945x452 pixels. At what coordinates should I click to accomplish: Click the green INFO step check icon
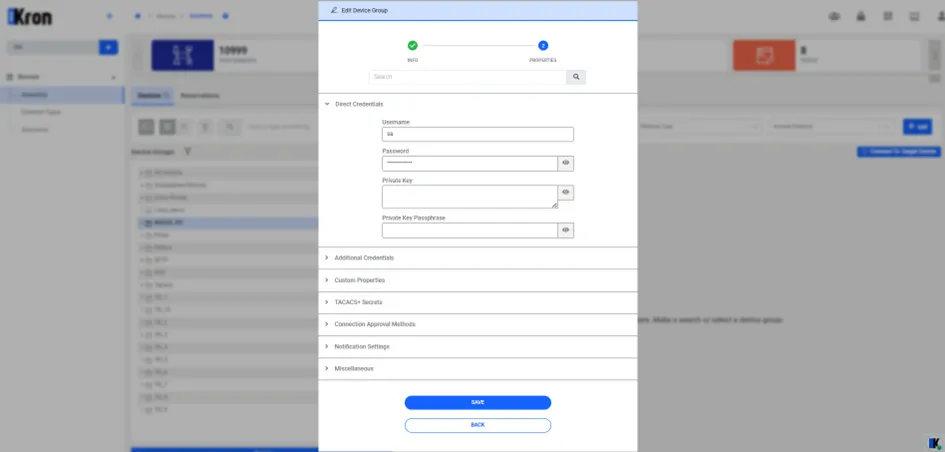412,45
